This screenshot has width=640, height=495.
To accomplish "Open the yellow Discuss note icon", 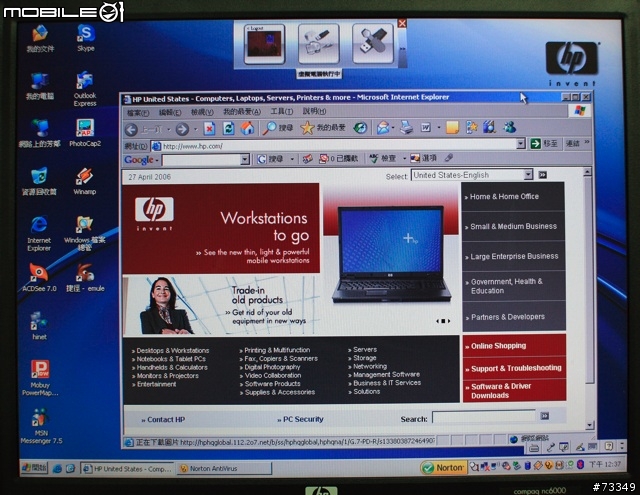I will [452, 127].
